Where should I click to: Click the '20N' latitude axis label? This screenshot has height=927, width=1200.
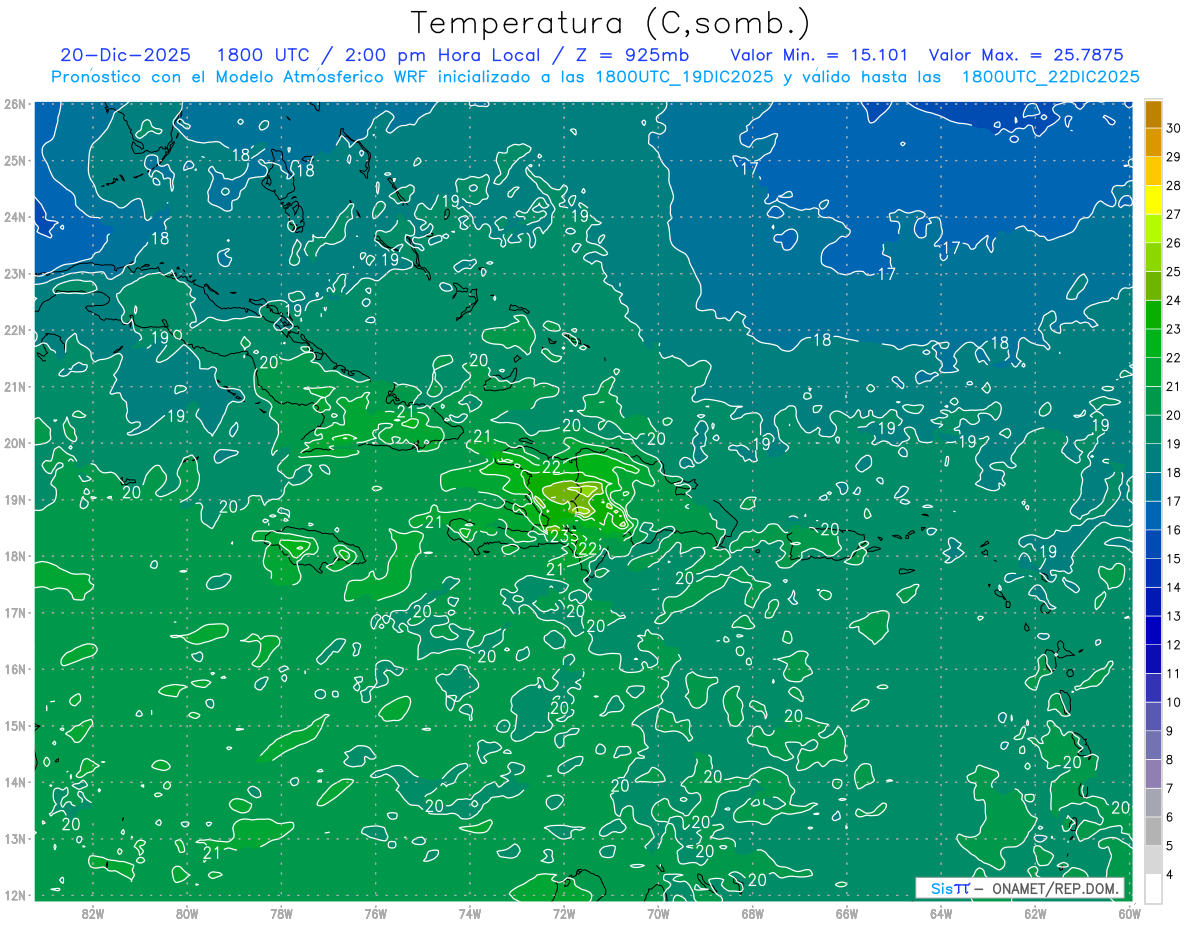[x=14, y=443]
